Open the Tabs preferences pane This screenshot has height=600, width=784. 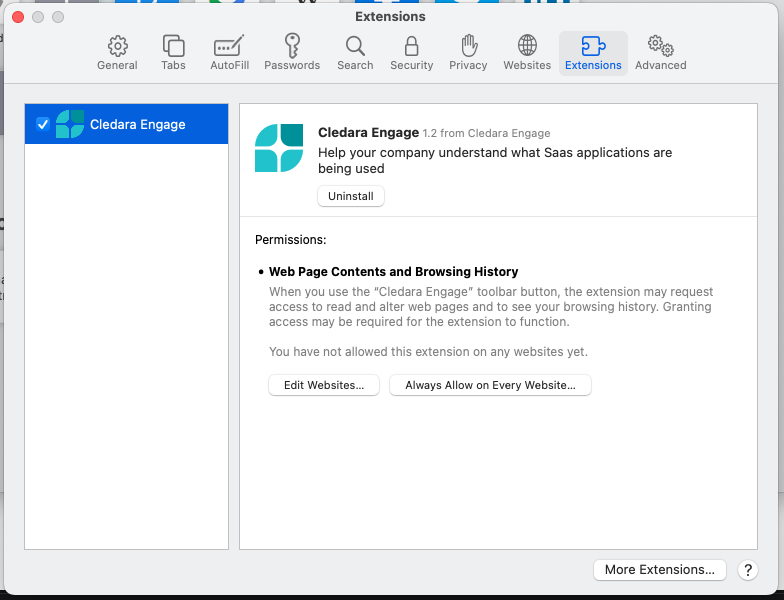[x=174, y=53]
